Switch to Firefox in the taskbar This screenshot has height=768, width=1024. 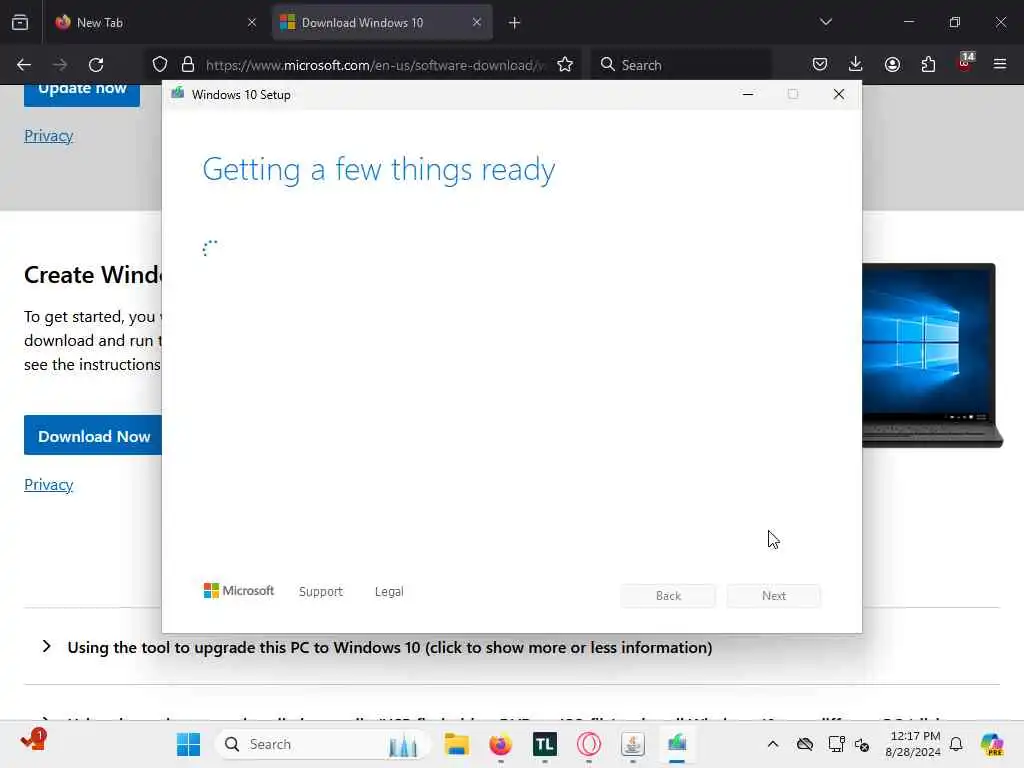pos(501,744)
